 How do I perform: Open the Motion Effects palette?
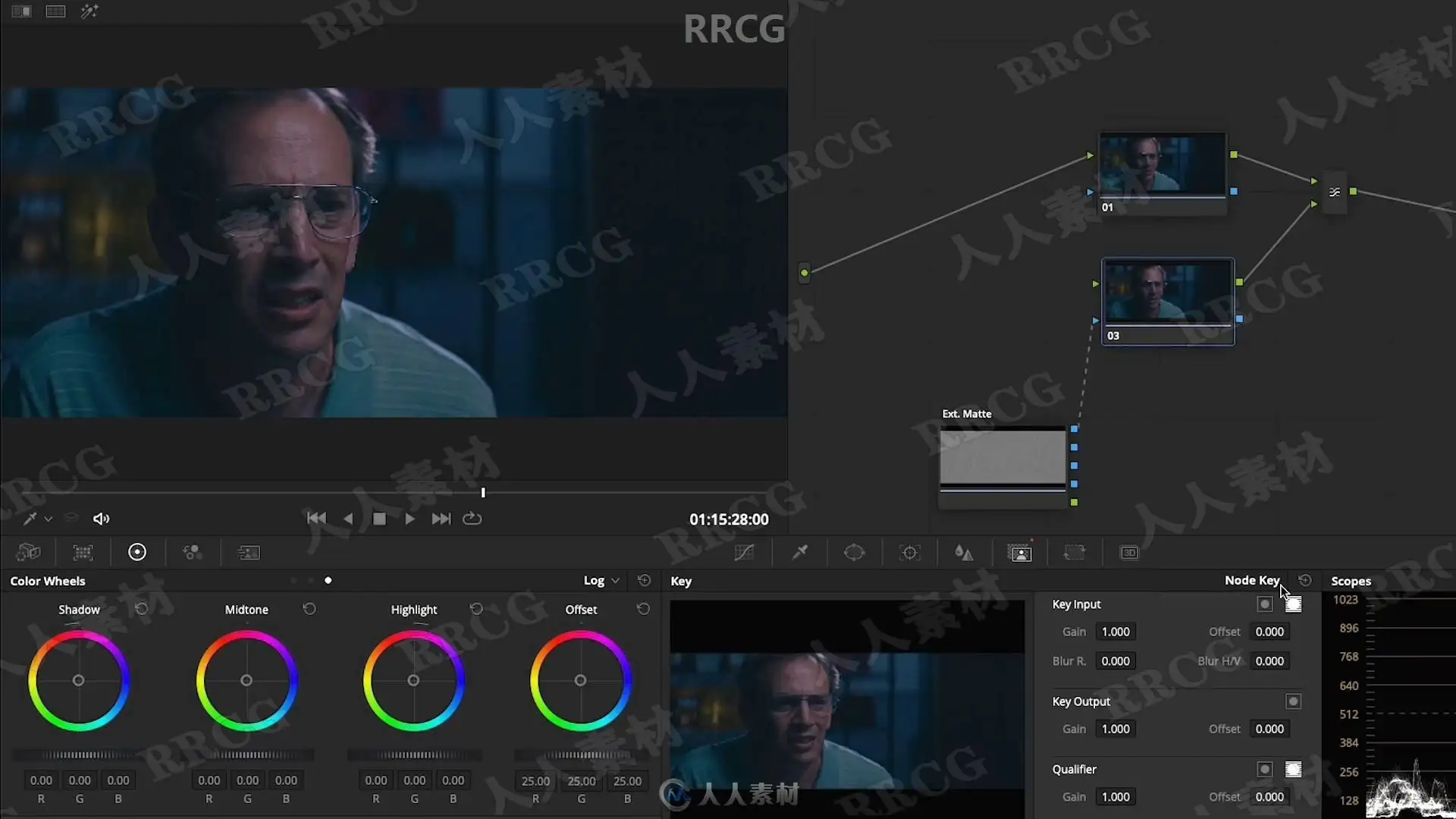click(248, 552)
